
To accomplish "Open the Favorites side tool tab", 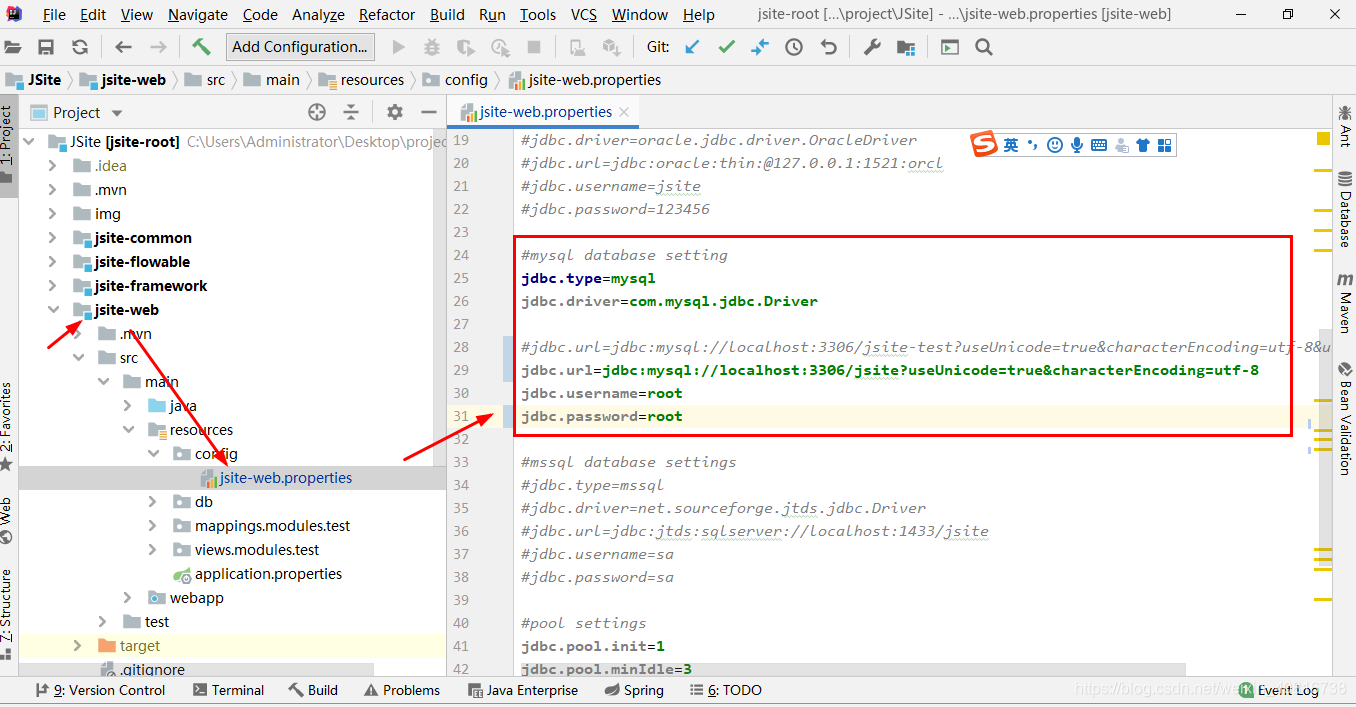I will [7, 425].
